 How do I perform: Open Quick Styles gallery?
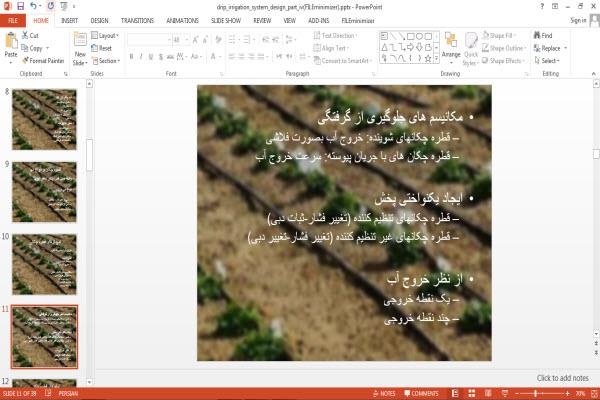tap(471, 49)
